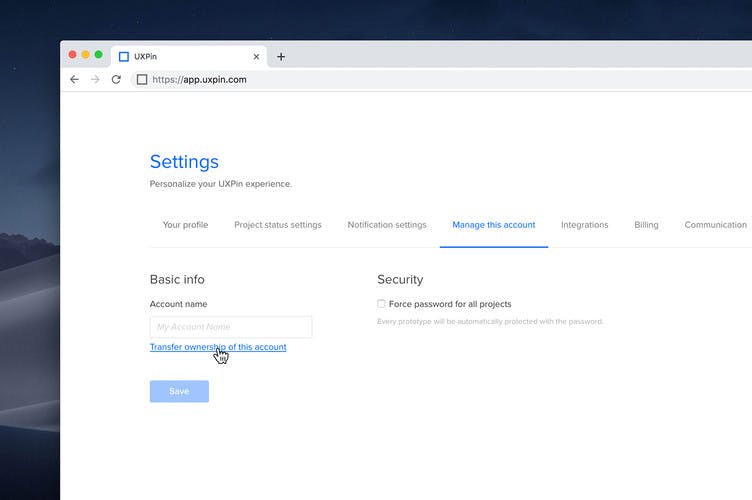Switch to Project status settings tab

click(x=278, y=225)
